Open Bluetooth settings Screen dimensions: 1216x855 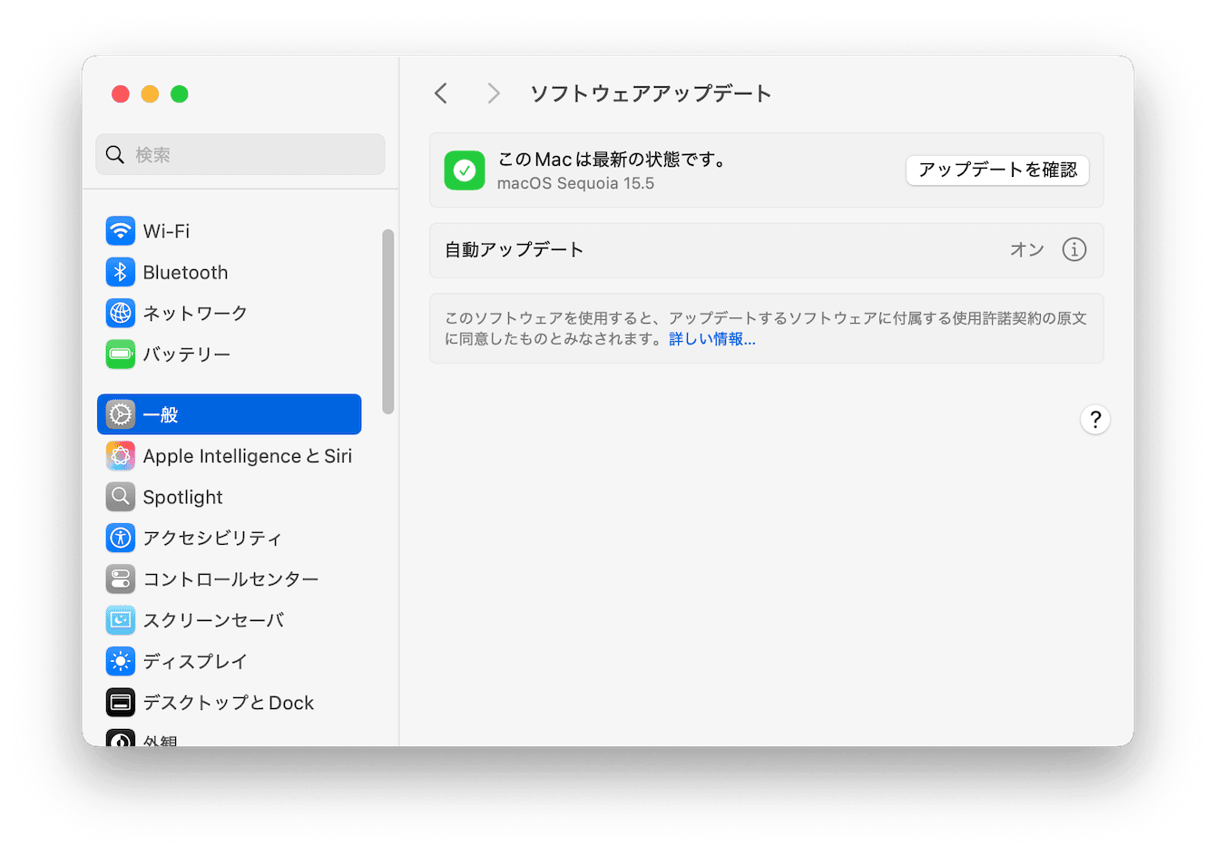click(185, 272)
